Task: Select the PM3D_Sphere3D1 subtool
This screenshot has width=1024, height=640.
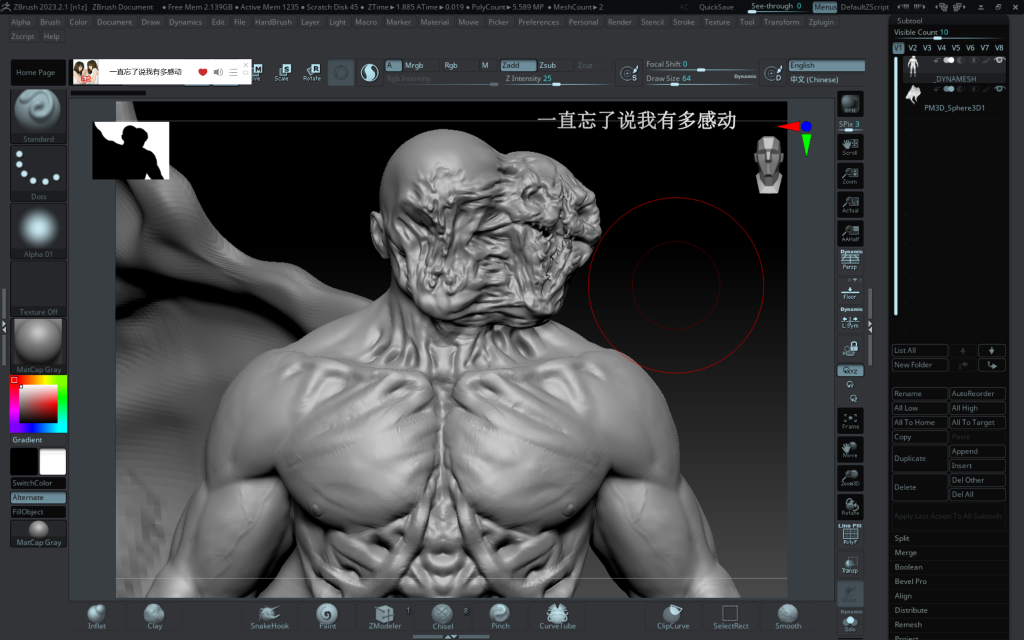Action: click(x=954, y=106)
